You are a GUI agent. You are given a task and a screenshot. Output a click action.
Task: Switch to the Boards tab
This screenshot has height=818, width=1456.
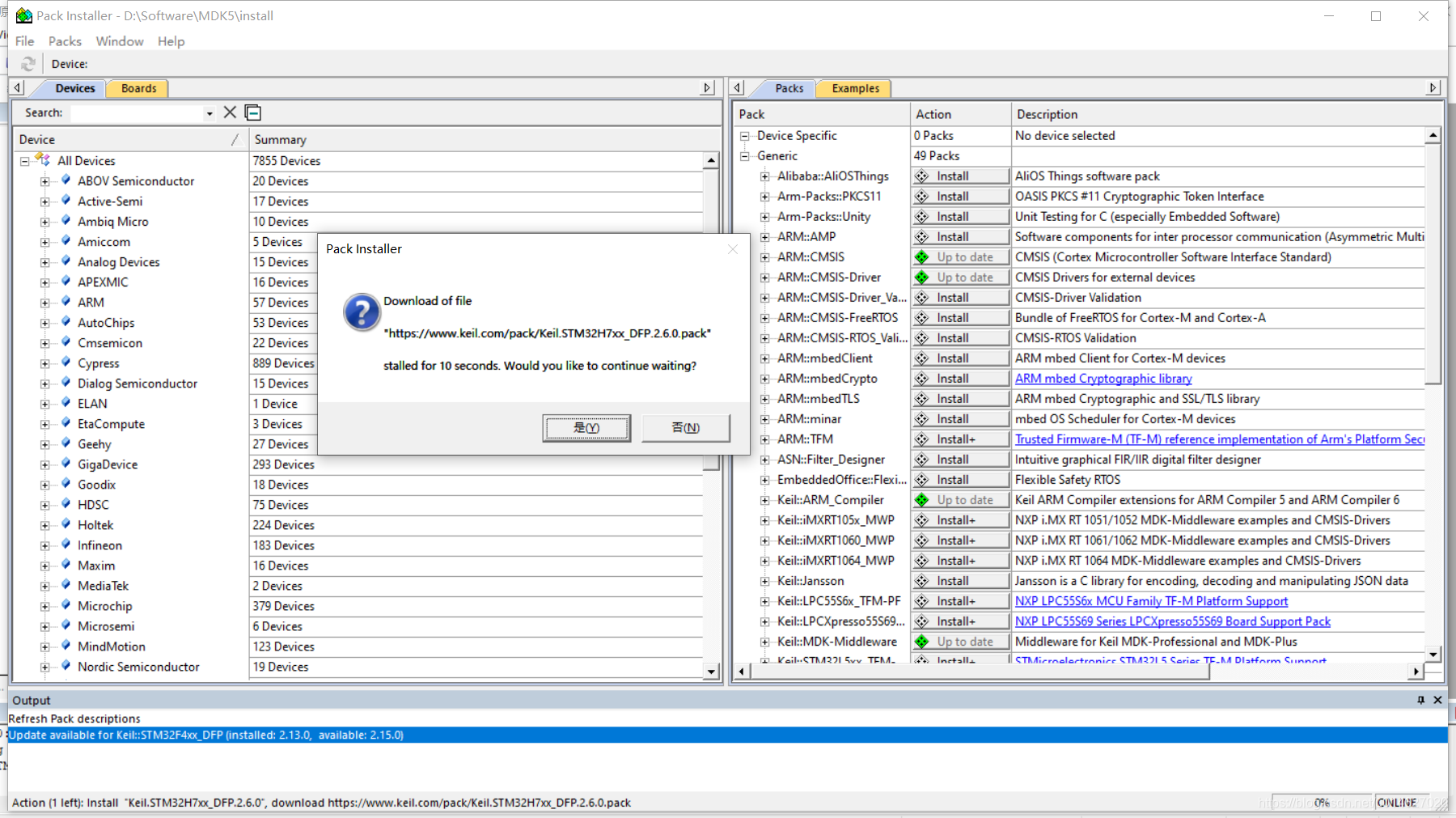[x=138, y=88]
